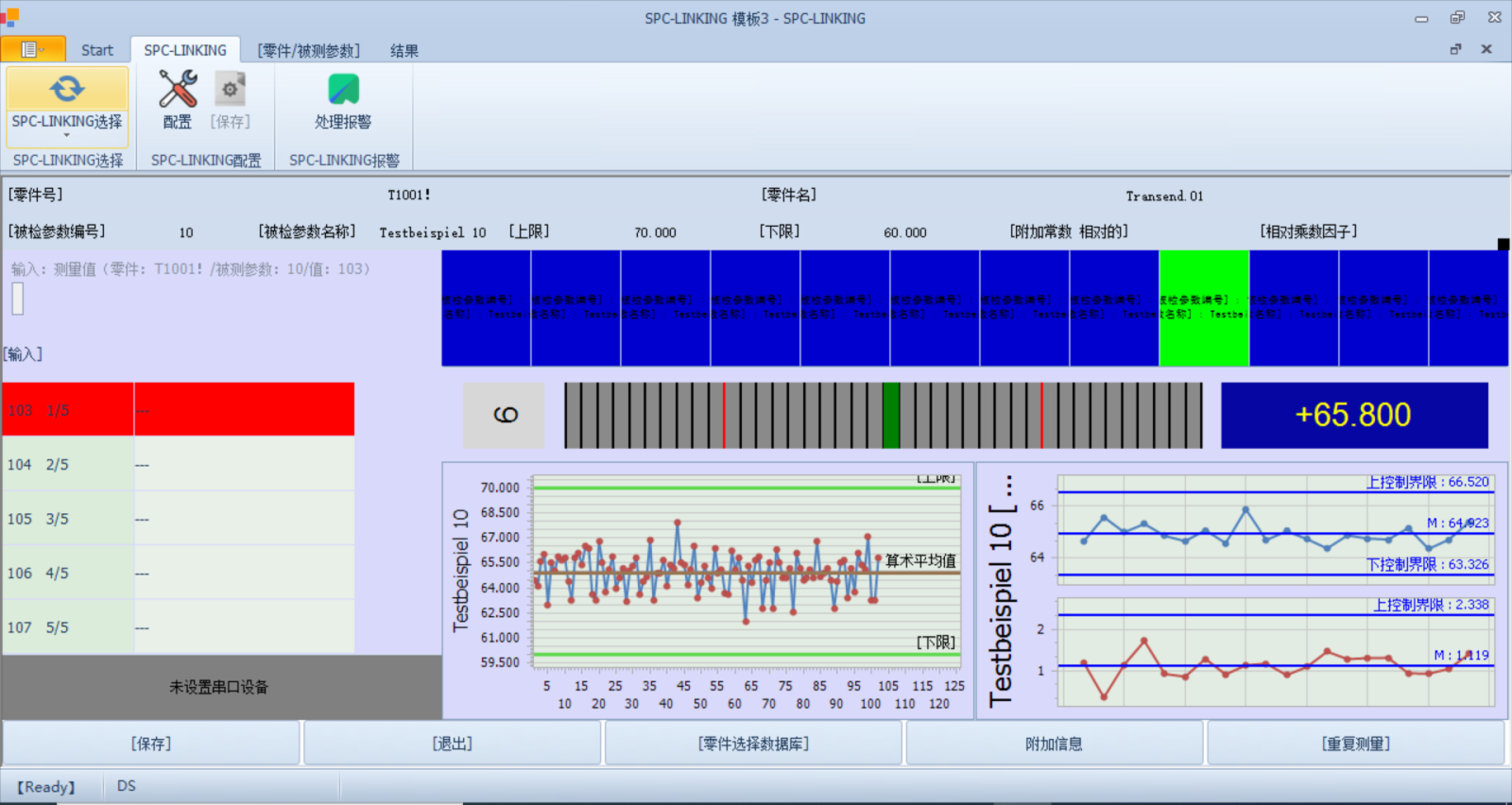
Task: Open 处理报警 green alarm icon
Action: pyautogui.click(x=343, y=90)
